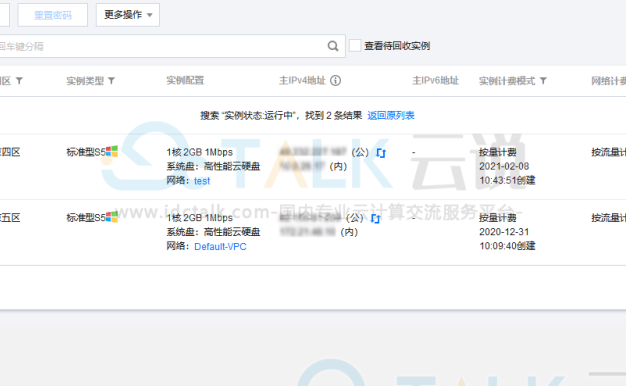Click the Windows logo in the test network row

112,152
